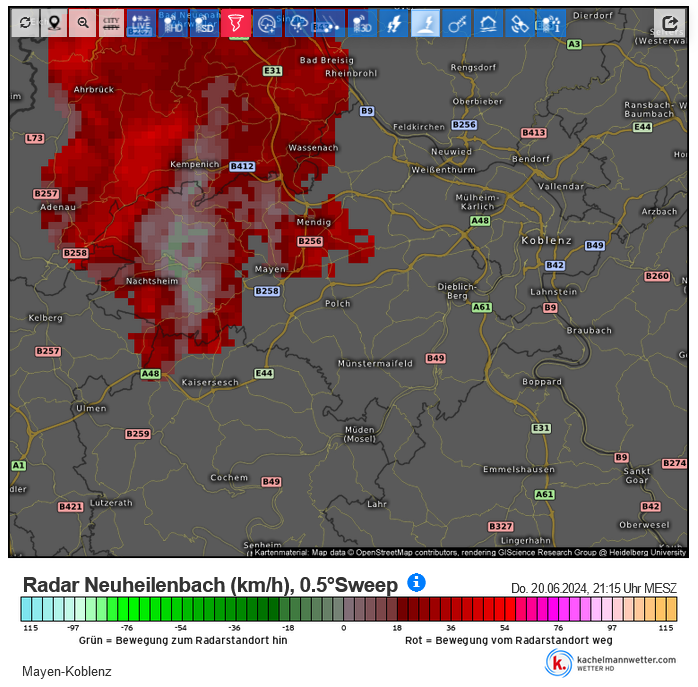Switch to the SD radar layer
The height and width of the screenshot is (687, 698).
[x=204, y=23]
